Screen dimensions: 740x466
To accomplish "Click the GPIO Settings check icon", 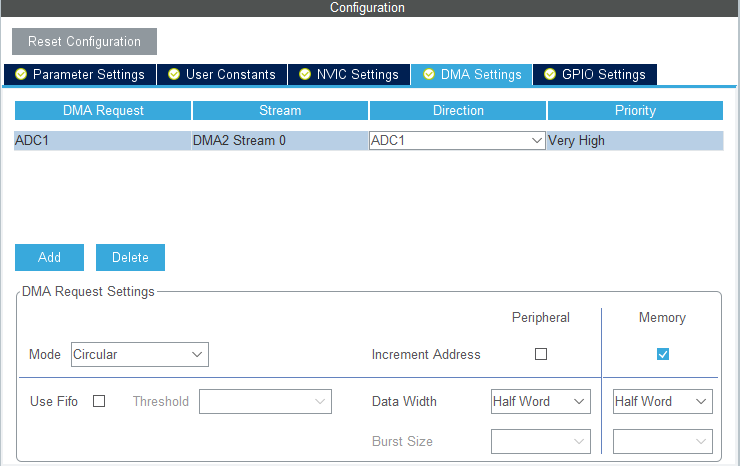I will (550, 74).
